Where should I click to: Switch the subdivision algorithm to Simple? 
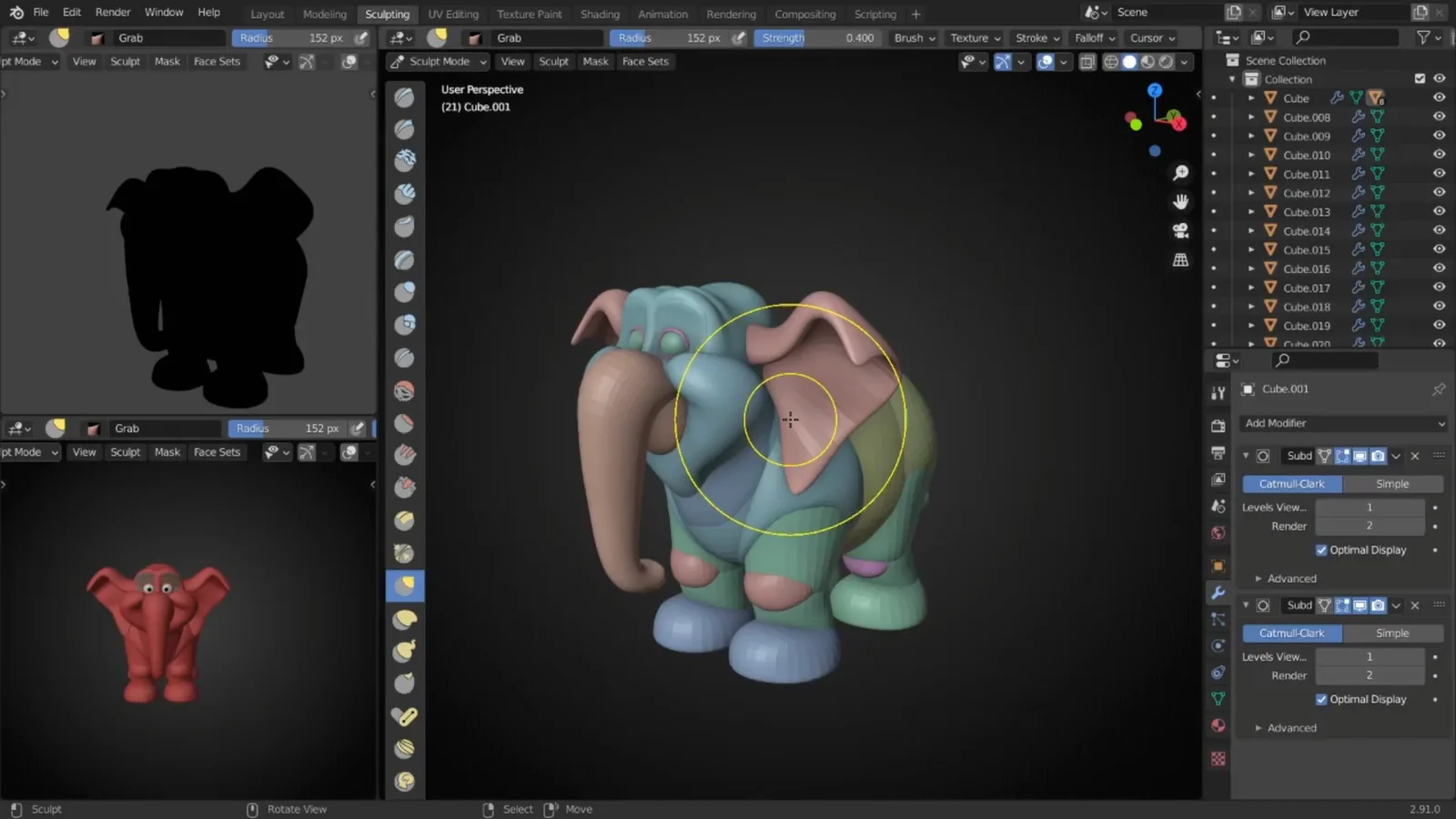click(1393, 483)
